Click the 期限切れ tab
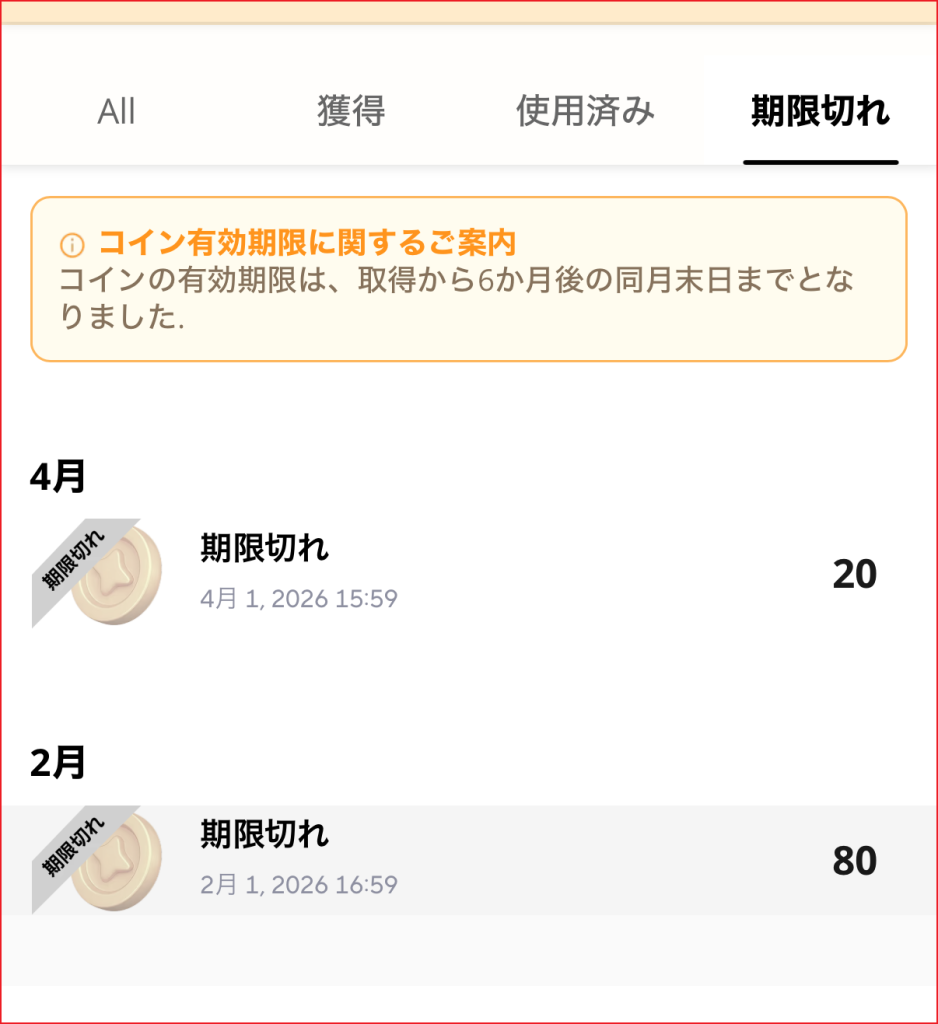938x1024 pixels. pos(820,111)
